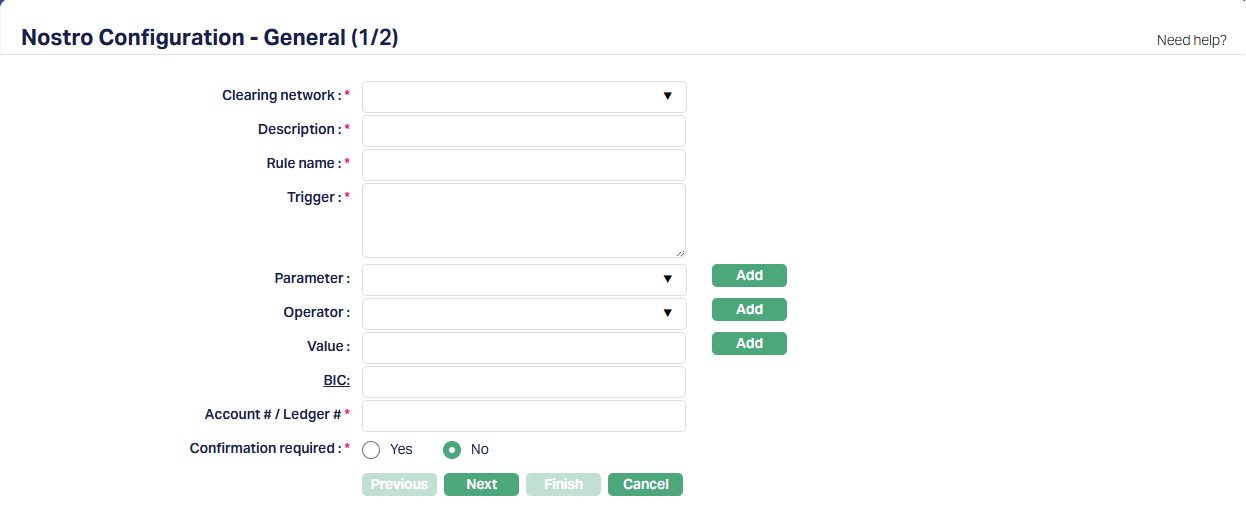
Task: Open the Need help? link
Action: point(1191,41)
